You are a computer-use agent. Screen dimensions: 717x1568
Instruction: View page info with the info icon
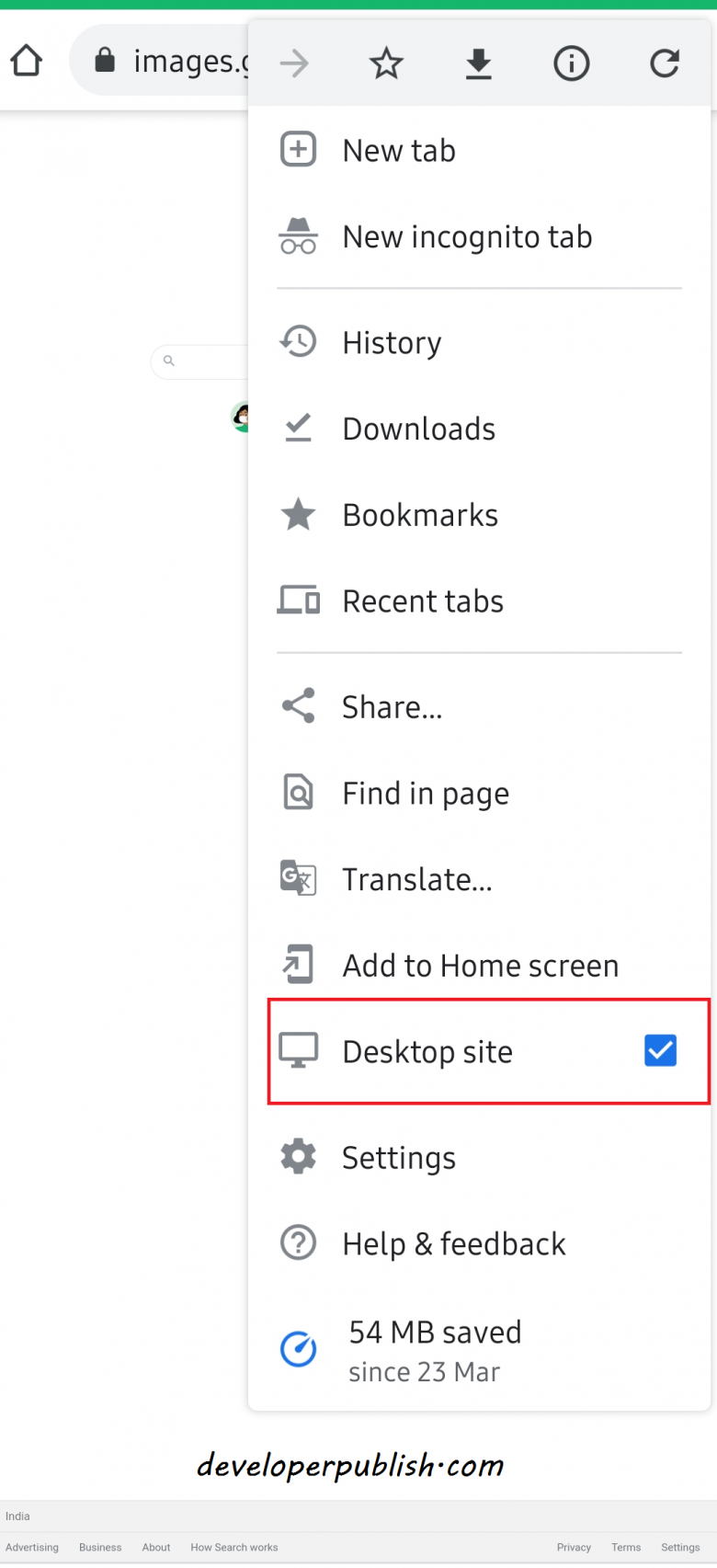pos(571,63)
